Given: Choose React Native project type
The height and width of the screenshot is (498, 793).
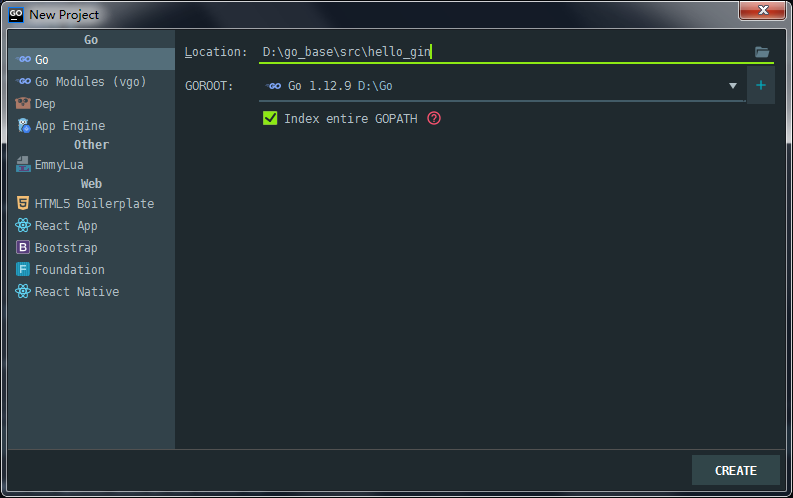Looking at the screenshot, I should 91,291.
